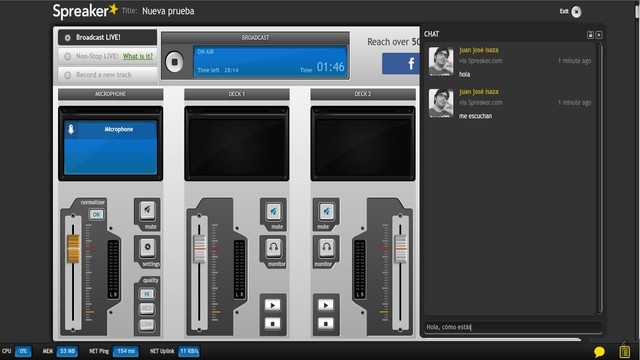Click the username above "me escuchan"
The height and width of the screenshot is (360, 640).
479,92
